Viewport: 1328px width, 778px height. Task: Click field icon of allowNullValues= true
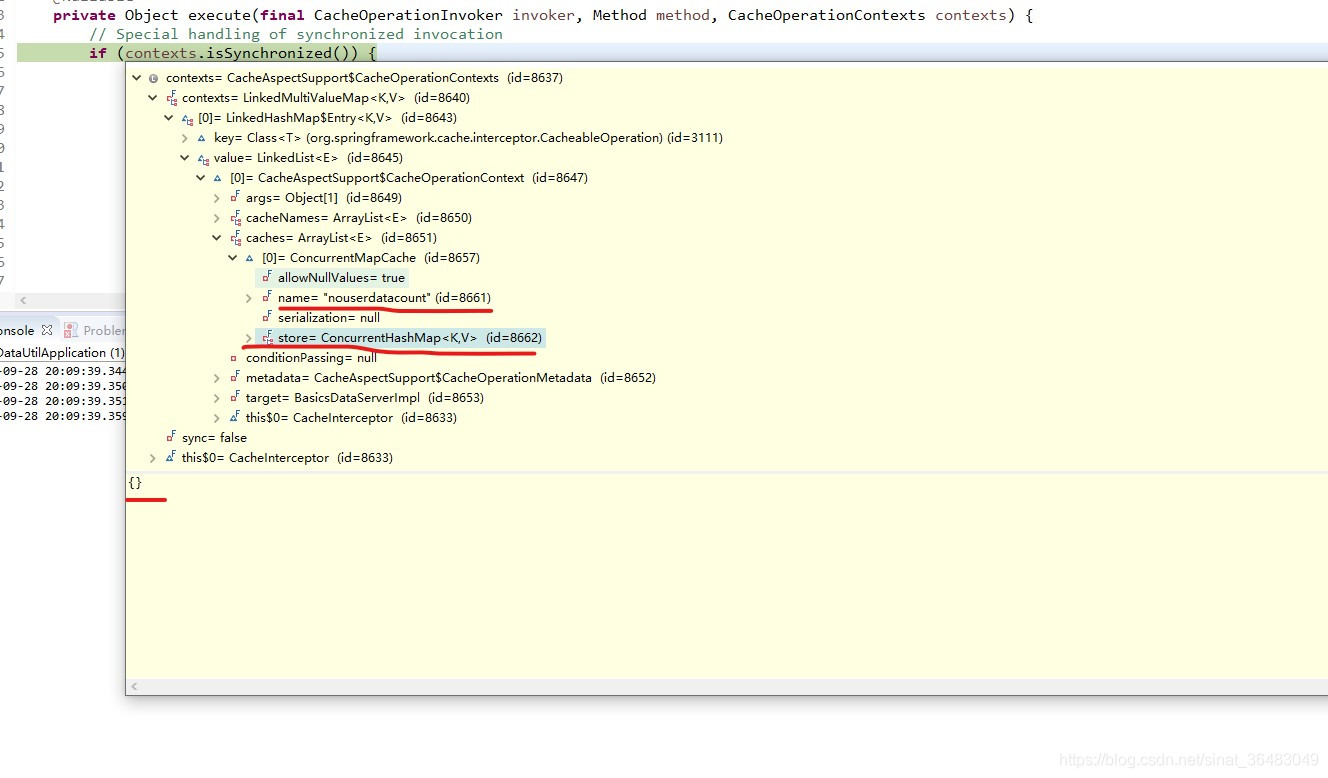267,277
